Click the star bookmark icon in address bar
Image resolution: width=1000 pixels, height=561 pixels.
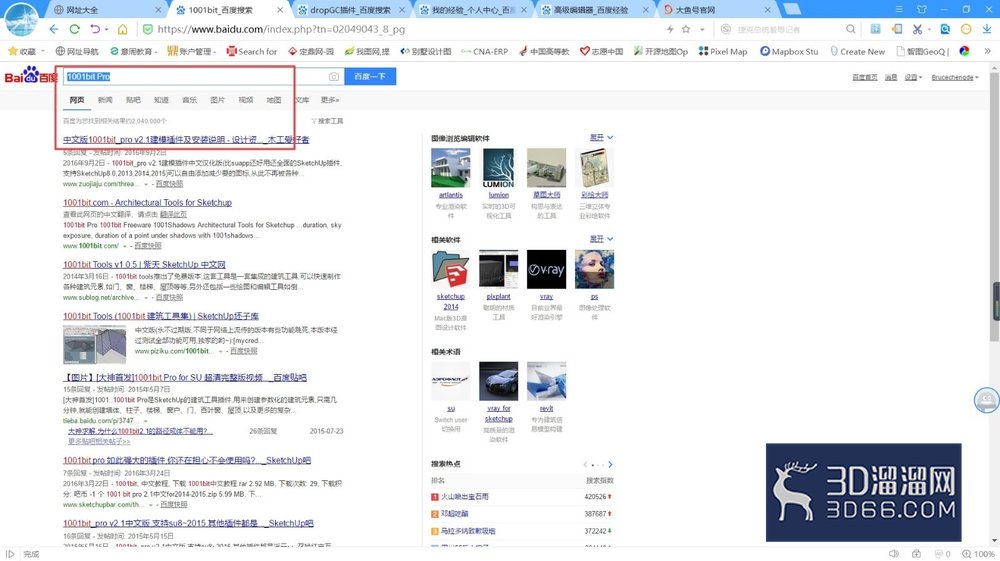pos(686,29)
